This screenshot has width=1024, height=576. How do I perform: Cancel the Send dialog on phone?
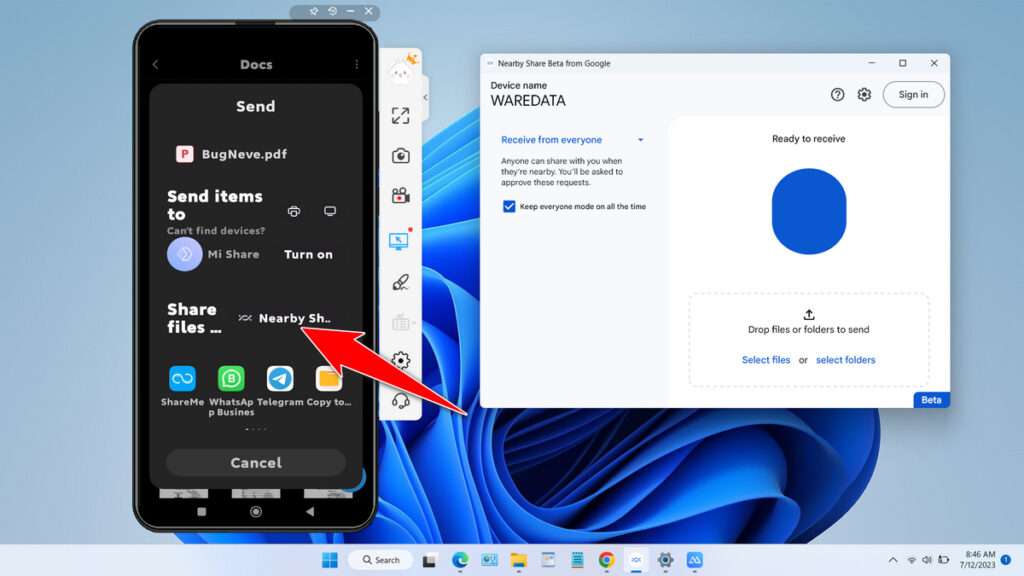click(x=255, y=462)
